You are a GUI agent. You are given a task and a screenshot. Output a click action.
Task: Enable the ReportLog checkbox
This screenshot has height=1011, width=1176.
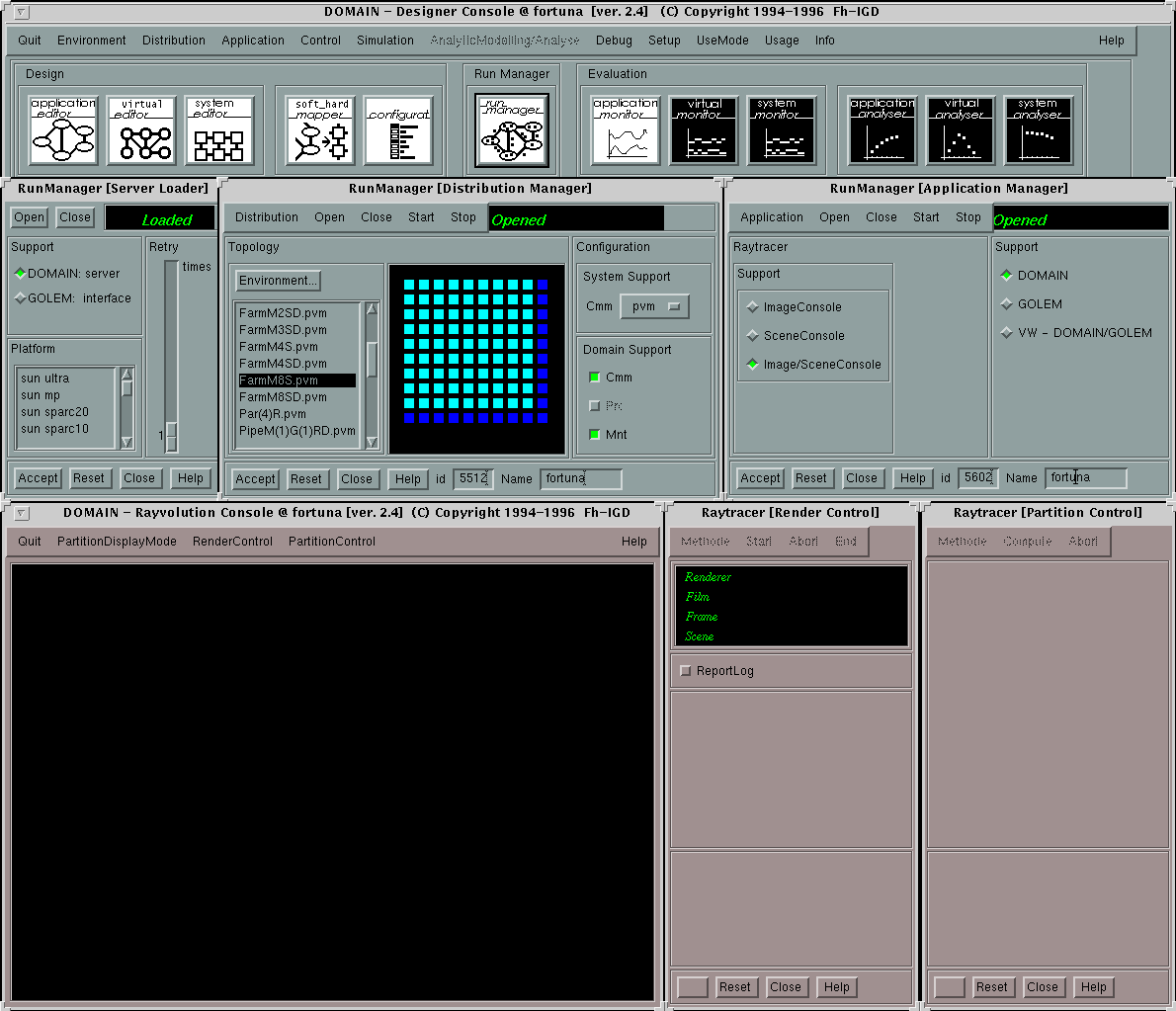(x=686, y=671)
